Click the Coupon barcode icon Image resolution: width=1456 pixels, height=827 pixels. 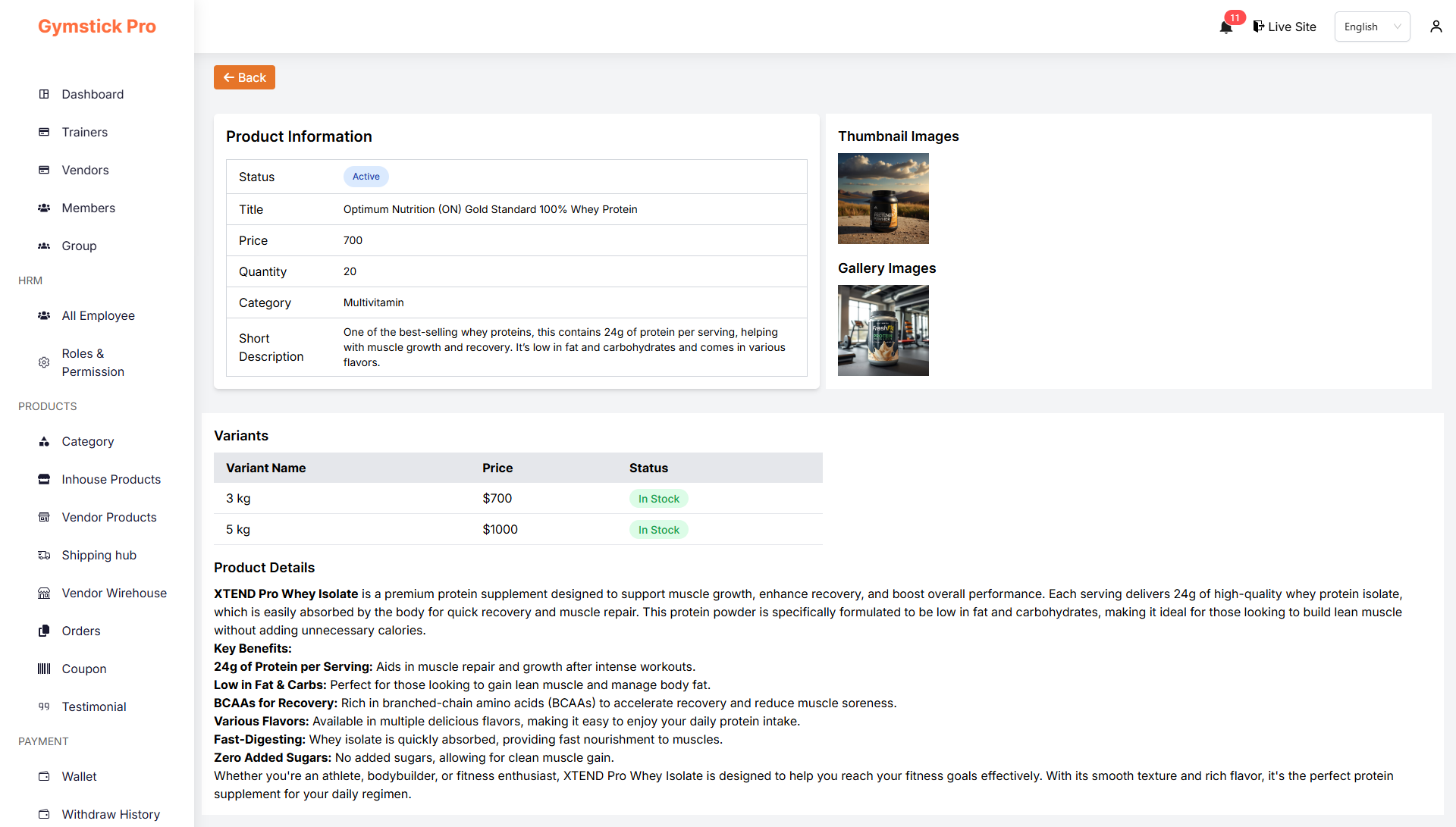pyautogui.click(x=44, y=669)
